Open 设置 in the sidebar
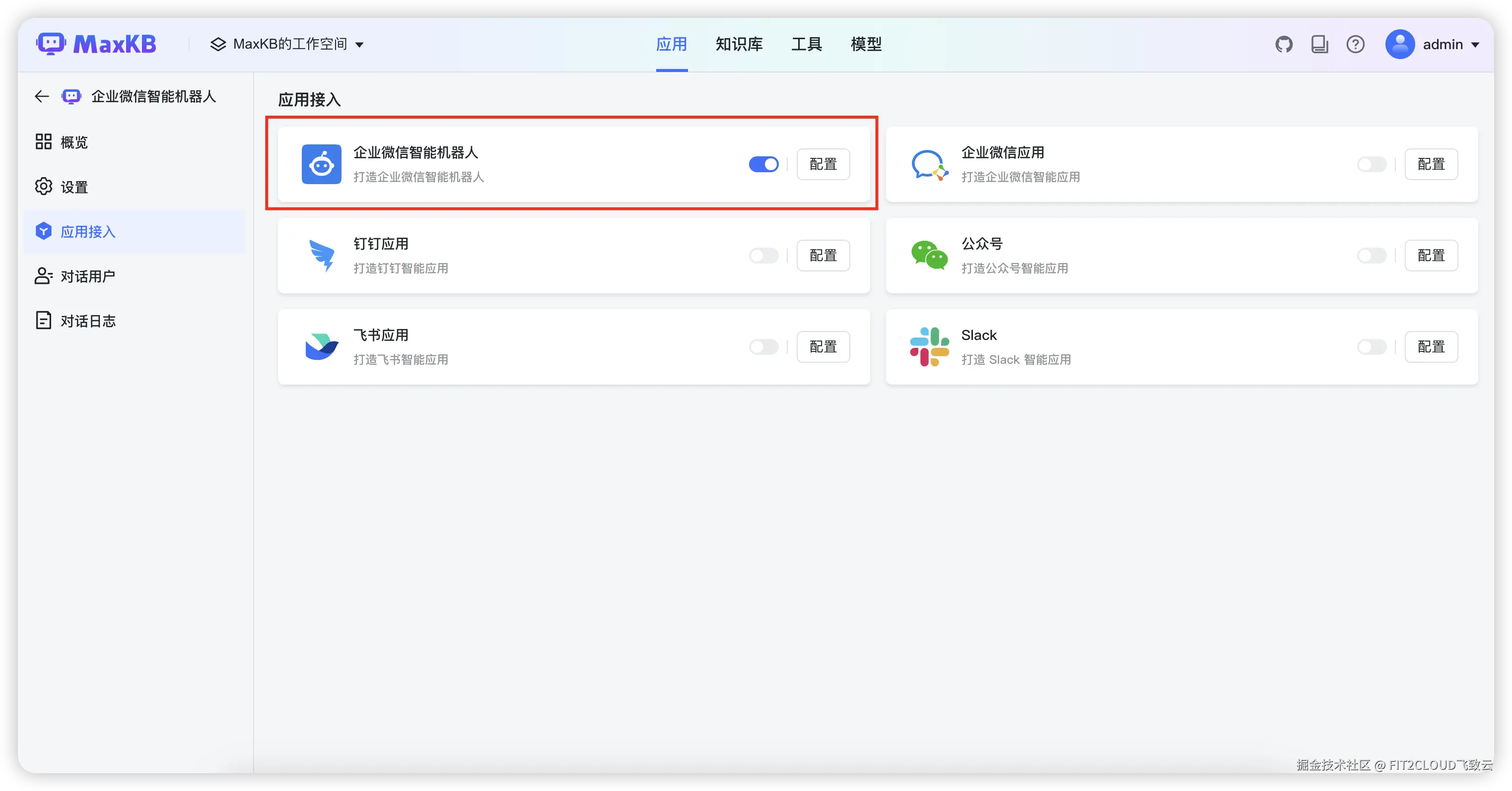This screenshot has width=1512, height=791. [135, 187]
